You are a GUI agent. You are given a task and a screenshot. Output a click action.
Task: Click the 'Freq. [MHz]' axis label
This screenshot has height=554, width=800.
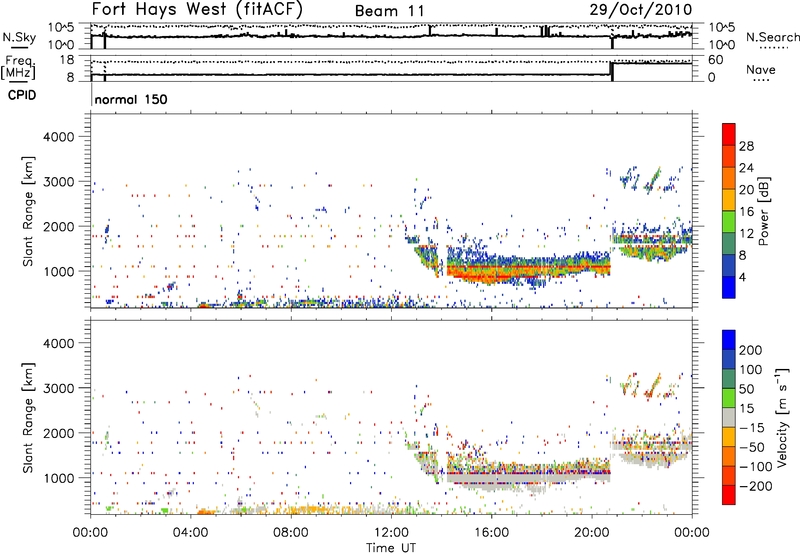coord(19,67)
